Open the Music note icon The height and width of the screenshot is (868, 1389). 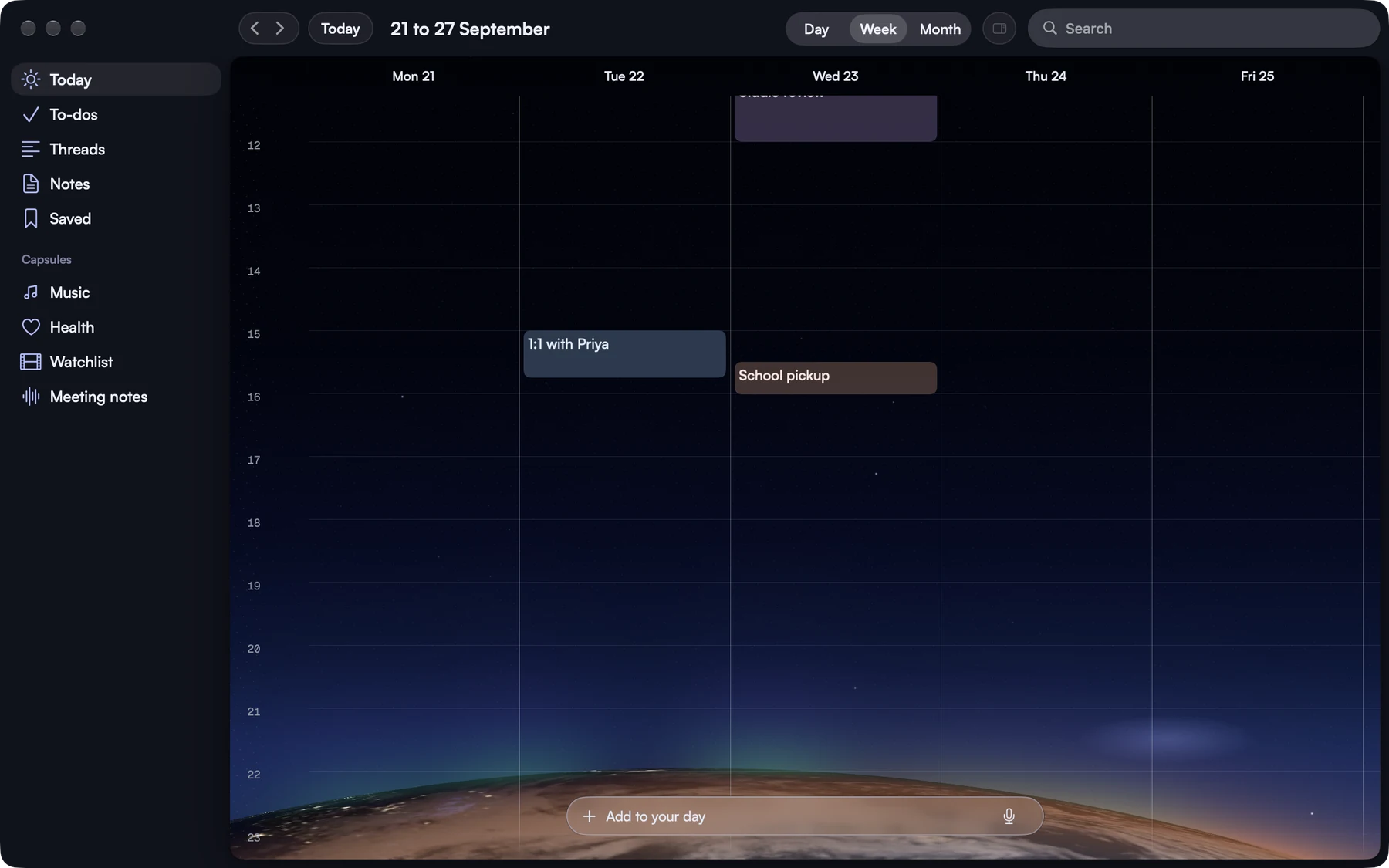pyautogui.click(x=31, y=292)
